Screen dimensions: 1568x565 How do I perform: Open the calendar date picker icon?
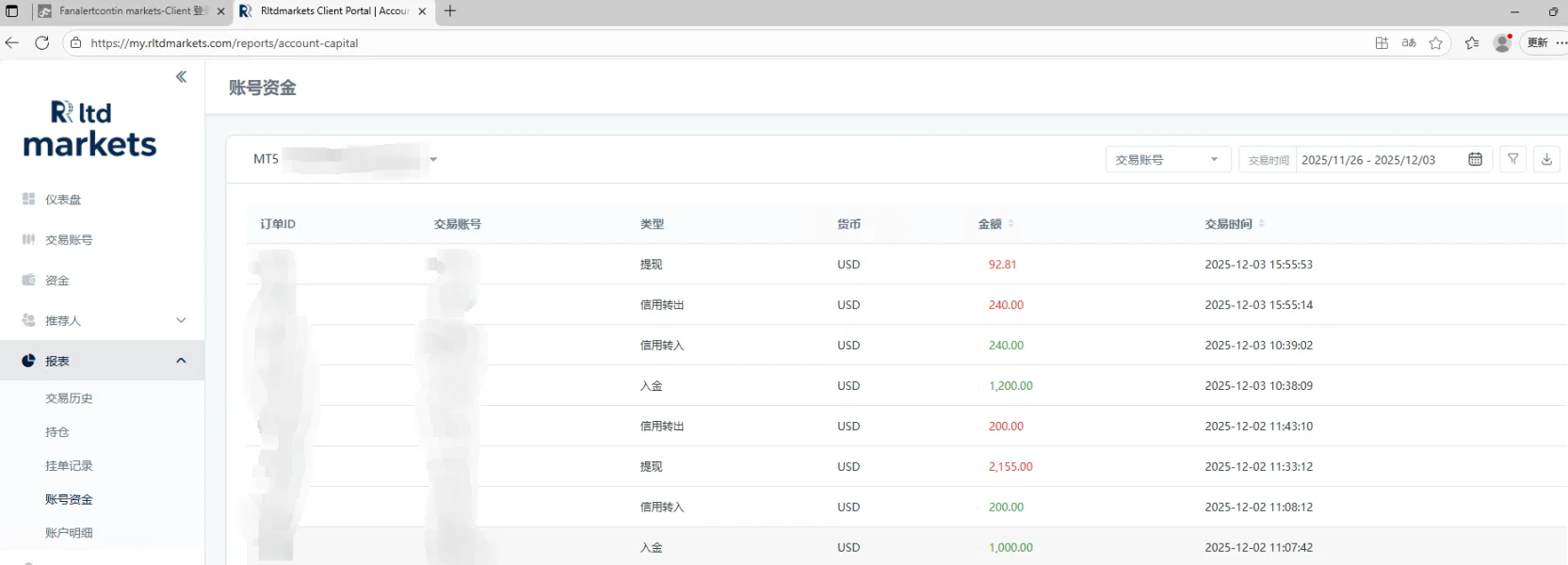[1476, 160]
